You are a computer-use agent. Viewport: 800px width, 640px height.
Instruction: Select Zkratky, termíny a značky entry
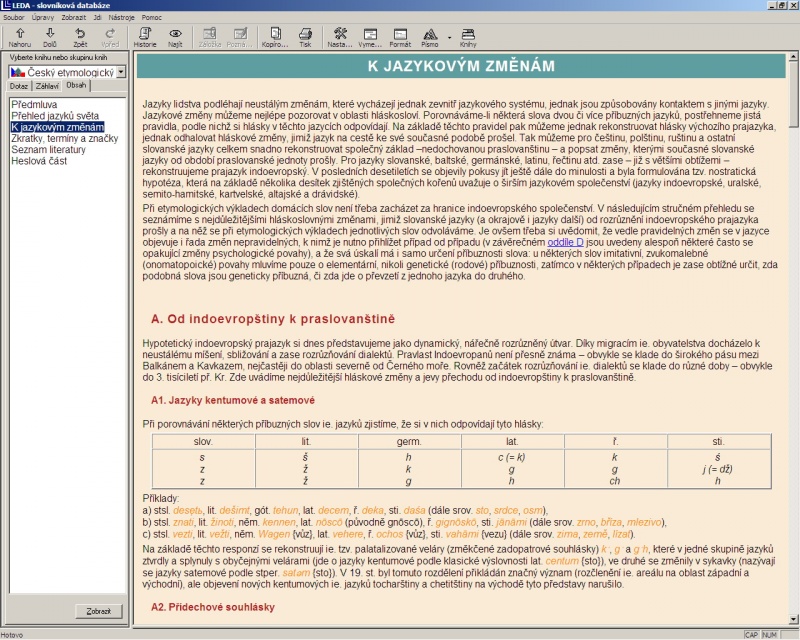(x=65, y=138)
